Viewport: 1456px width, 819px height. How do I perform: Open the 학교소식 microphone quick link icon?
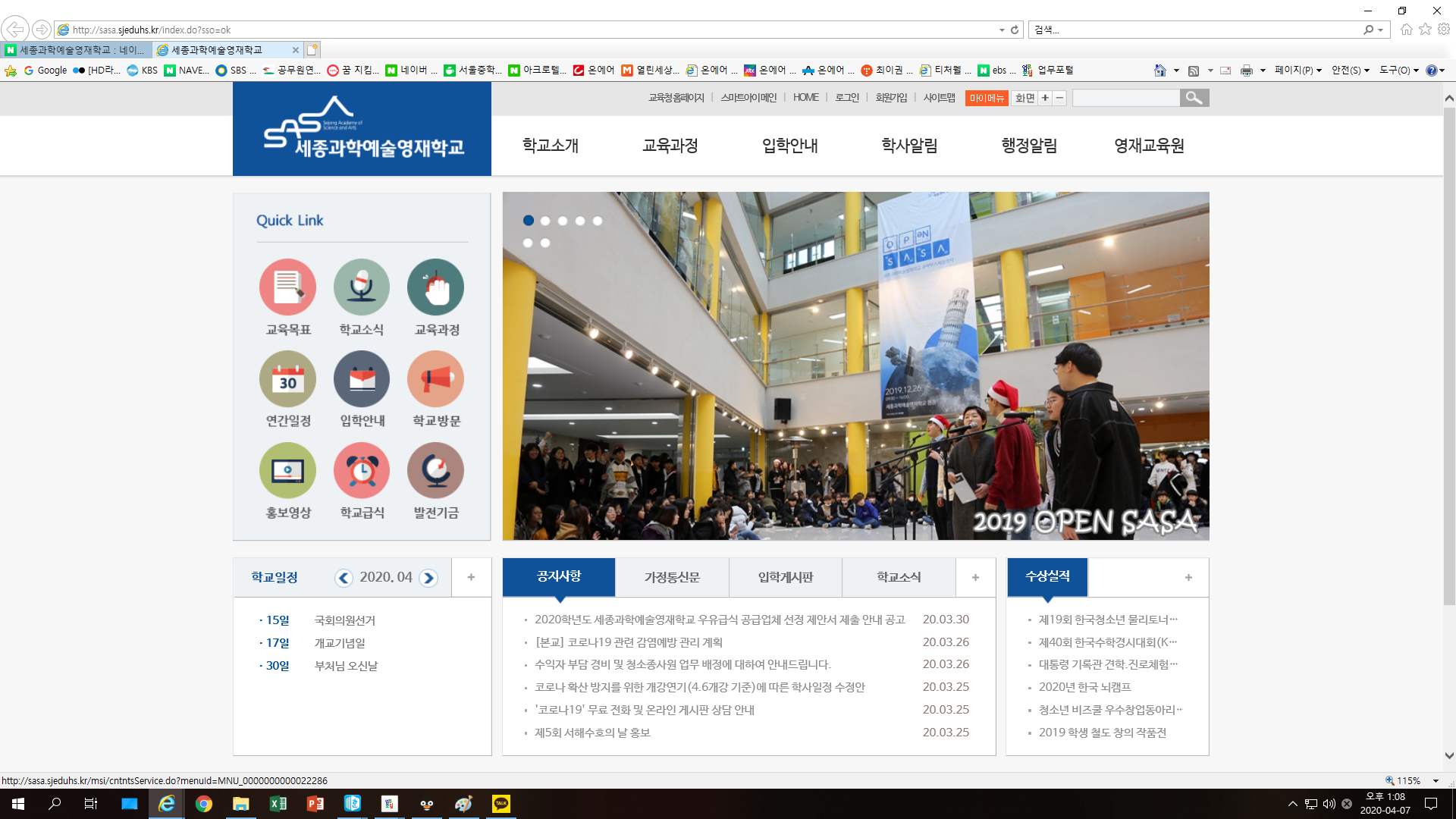361,287
